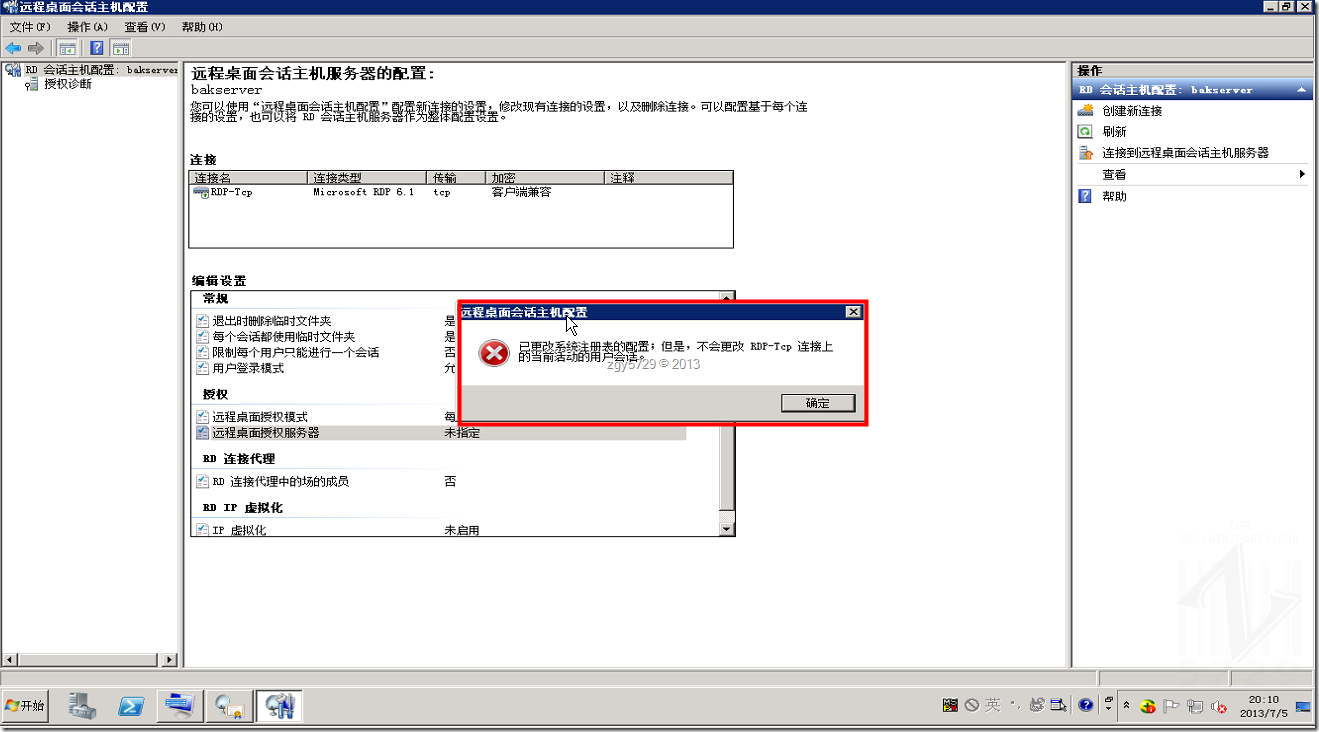Viewport: 1319px width, 732px height.
Task: Click the icon beside 远程桌面授权模式
Action: pos(203,417)
